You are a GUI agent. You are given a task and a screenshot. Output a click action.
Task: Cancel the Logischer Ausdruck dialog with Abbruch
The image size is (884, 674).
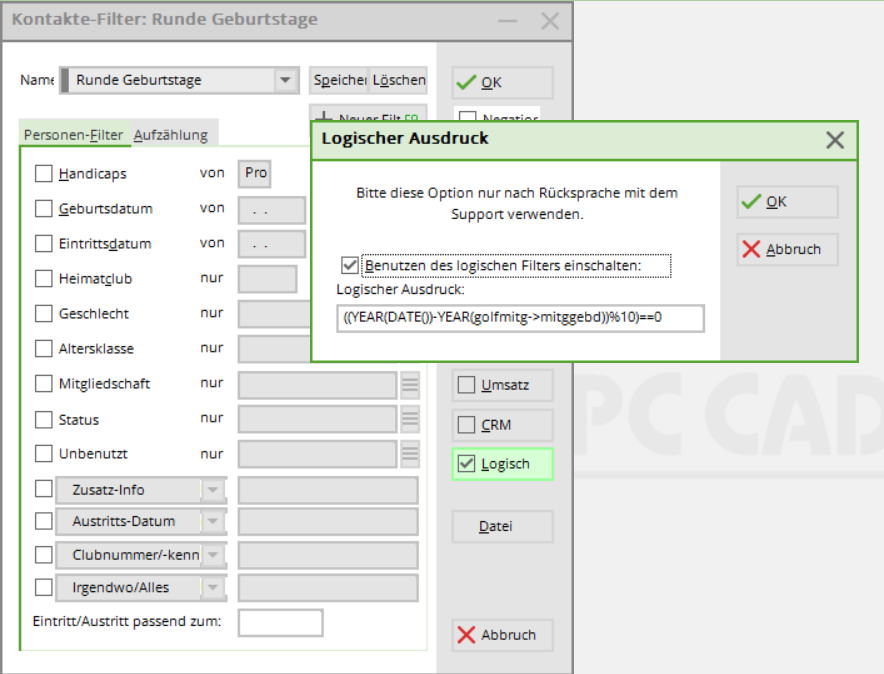(787, 249)
